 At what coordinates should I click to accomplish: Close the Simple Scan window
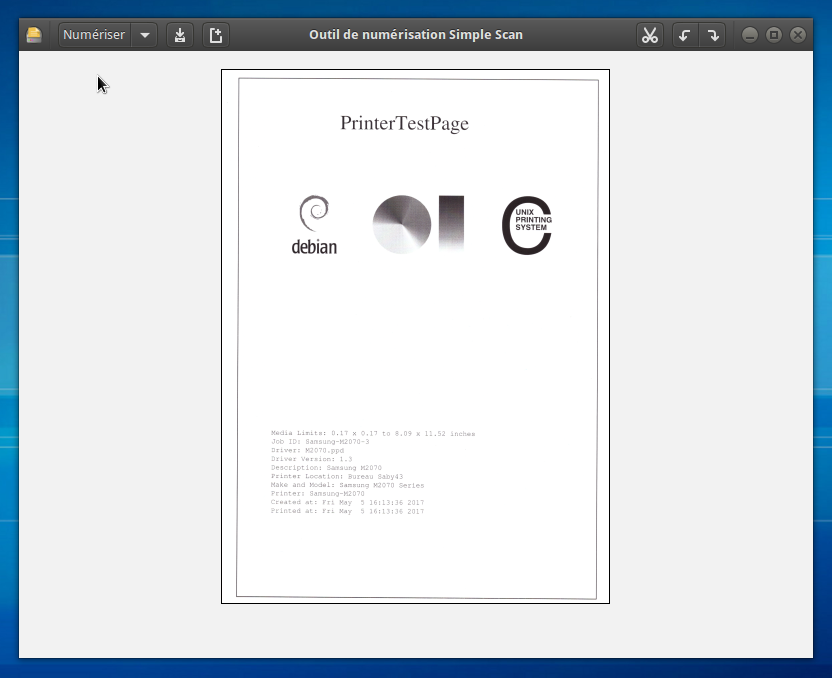(x=798, y=35)
